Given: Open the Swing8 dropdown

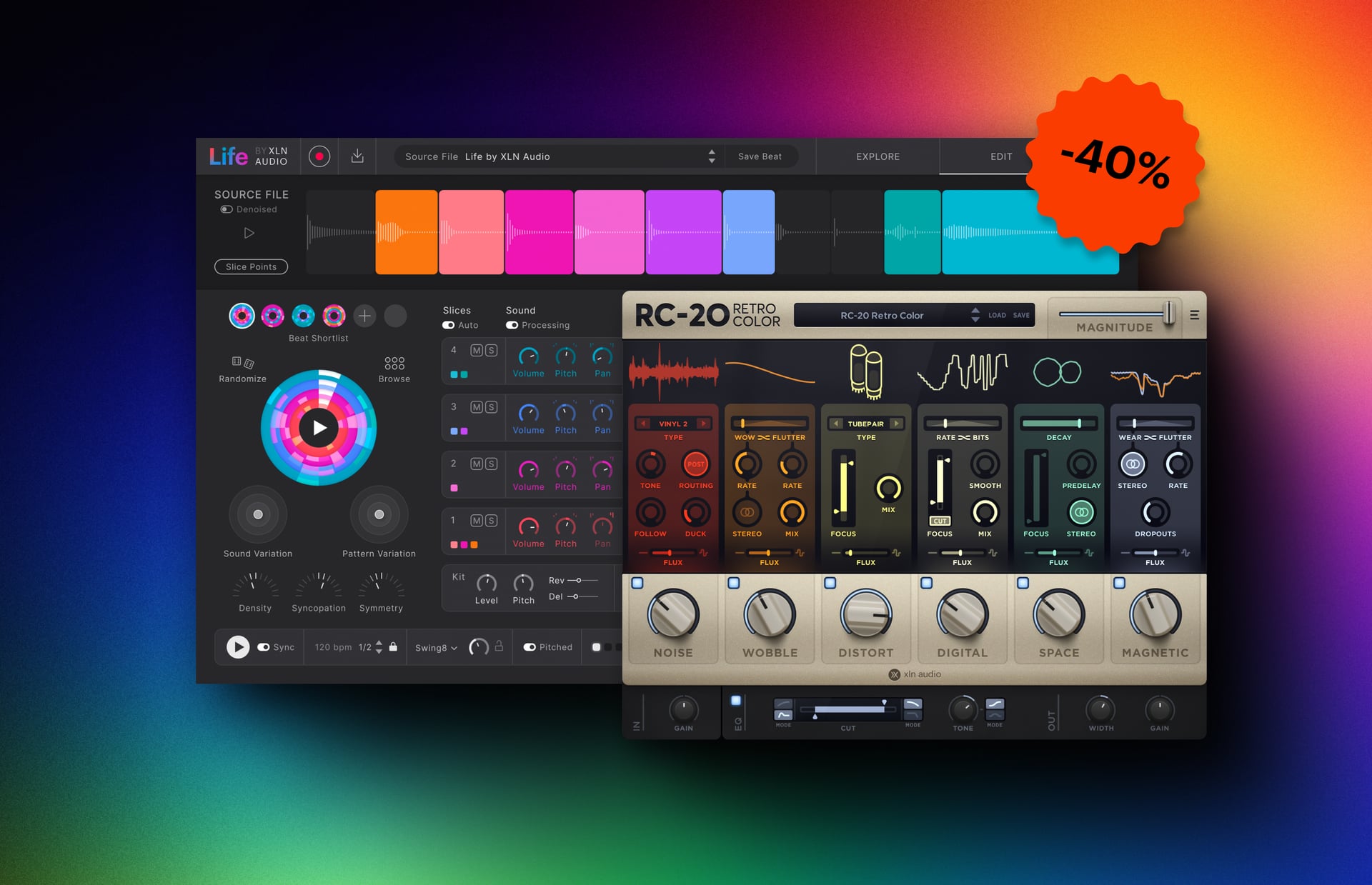Looking at the screenshot, I should point(436,648).
